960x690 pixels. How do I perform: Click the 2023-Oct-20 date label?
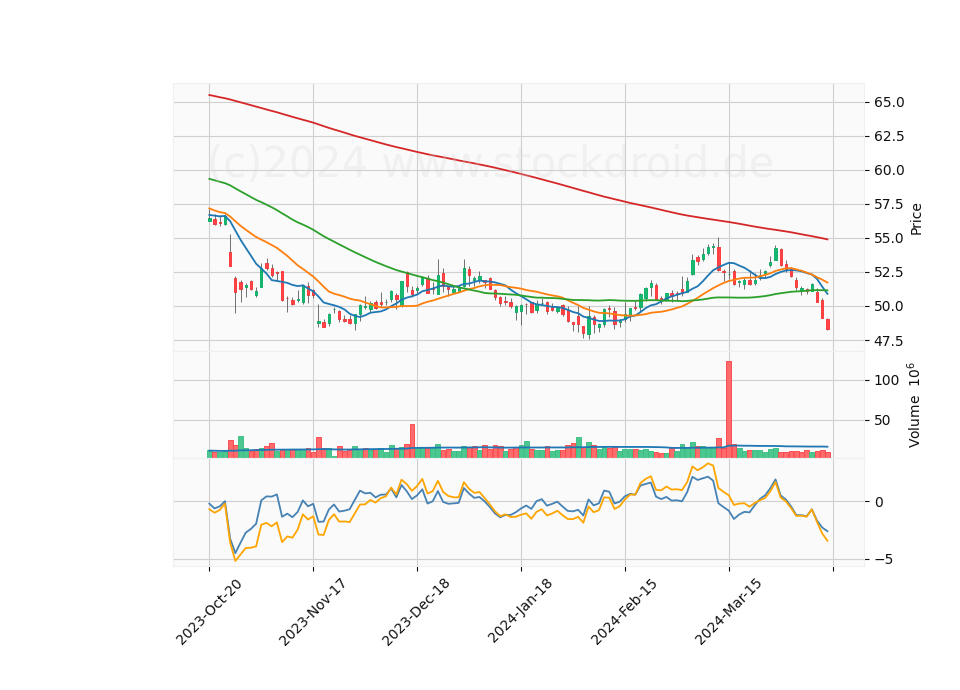click(209, 612)
